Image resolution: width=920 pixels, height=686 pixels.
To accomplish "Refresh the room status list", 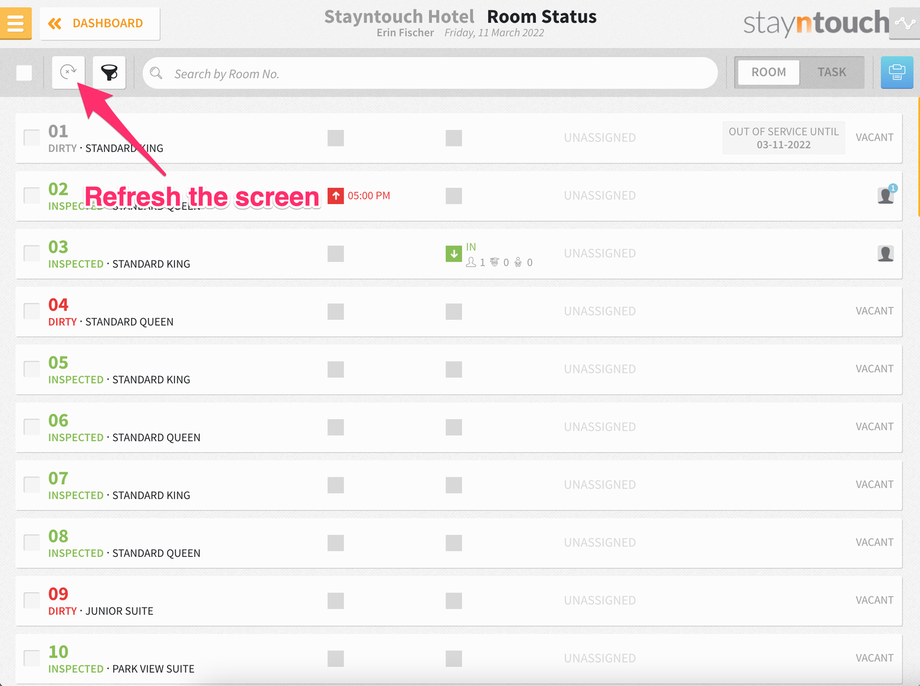I will [69, 72].
